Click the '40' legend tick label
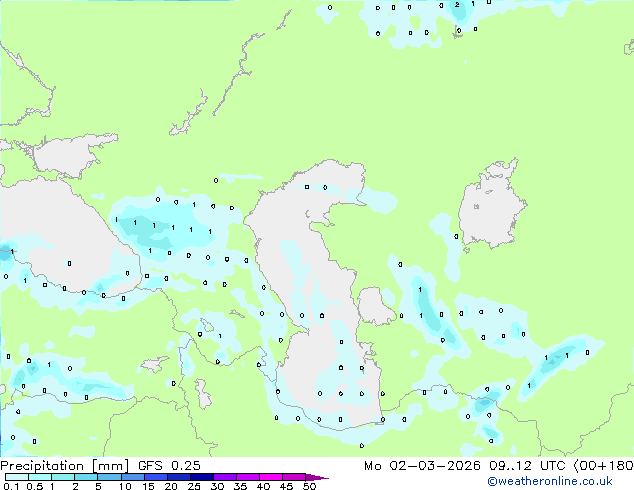This screenshot has width=634, height=490. 263,486
